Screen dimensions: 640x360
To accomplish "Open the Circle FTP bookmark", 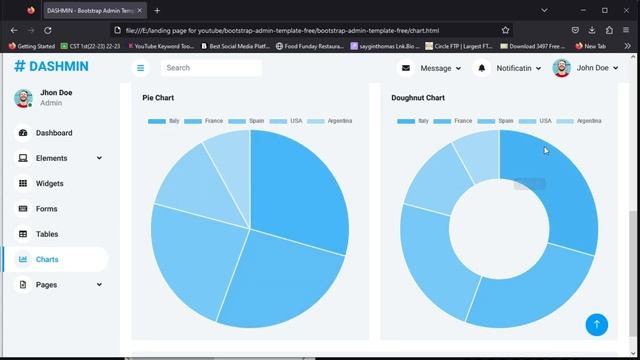I will 459,46.
